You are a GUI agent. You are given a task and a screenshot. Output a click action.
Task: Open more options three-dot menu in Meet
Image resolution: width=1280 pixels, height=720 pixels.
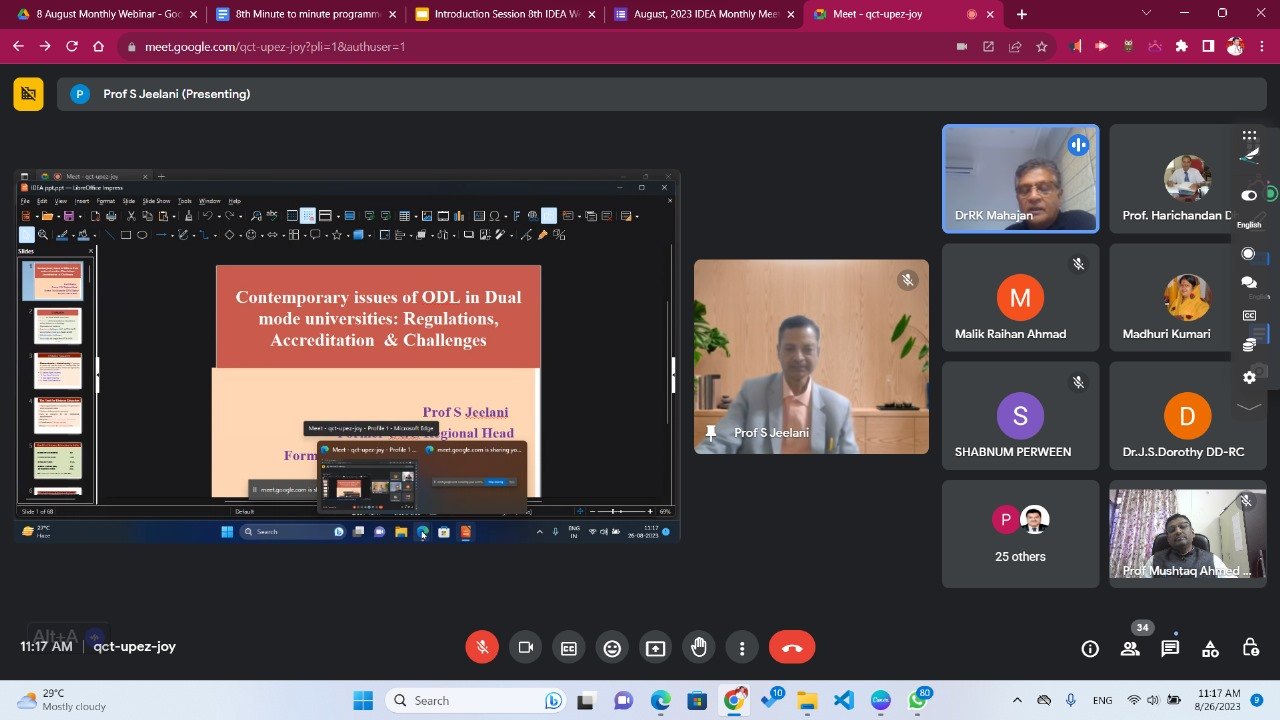click(x=742, y=648)
